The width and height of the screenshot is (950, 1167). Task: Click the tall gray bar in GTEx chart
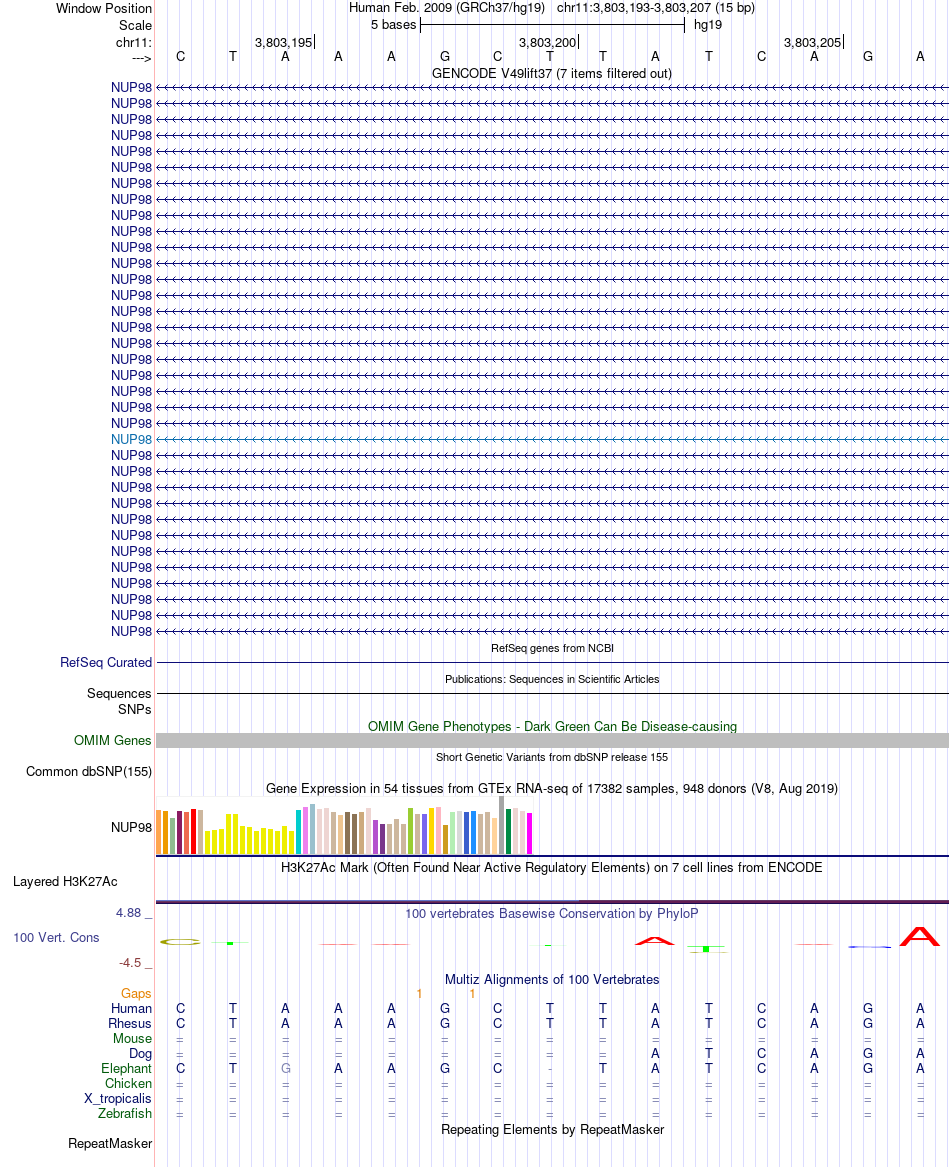(x=502, y=825)
